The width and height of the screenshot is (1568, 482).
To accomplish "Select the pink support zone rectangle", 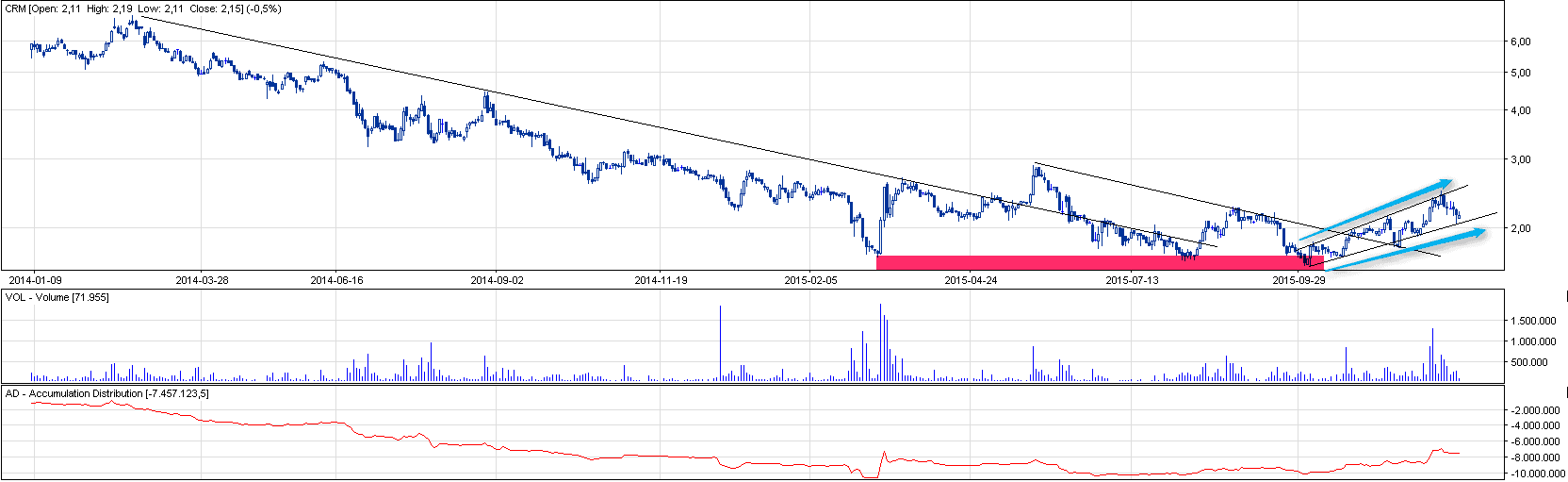I will 1093,262.
